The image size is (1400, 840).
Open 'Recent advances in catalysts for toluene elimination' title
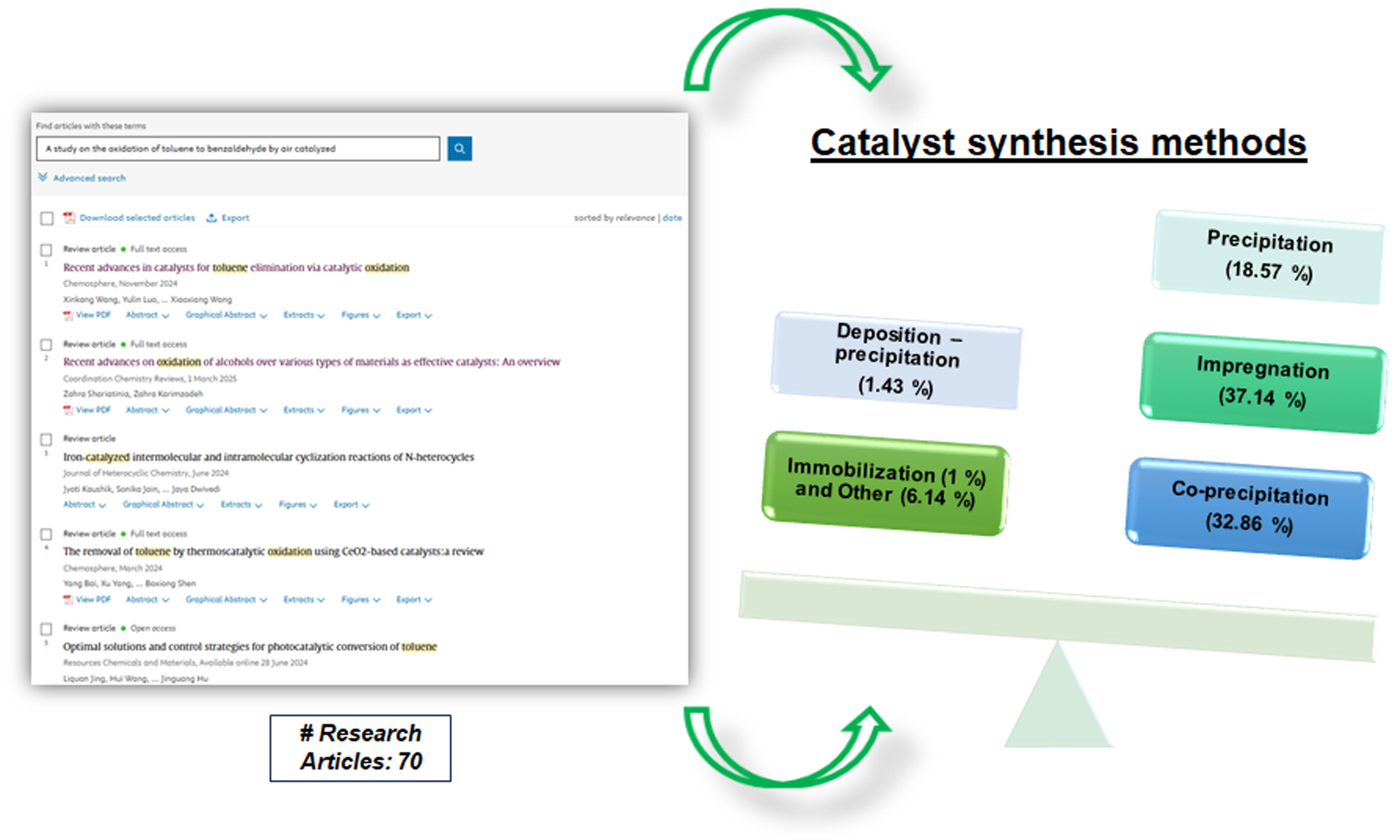(x=236, y=268)
